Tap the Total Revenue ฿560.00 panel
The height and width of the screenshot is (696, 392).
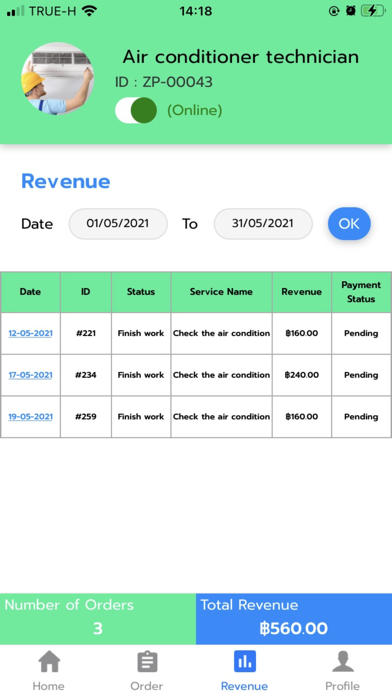coord(294,619)
